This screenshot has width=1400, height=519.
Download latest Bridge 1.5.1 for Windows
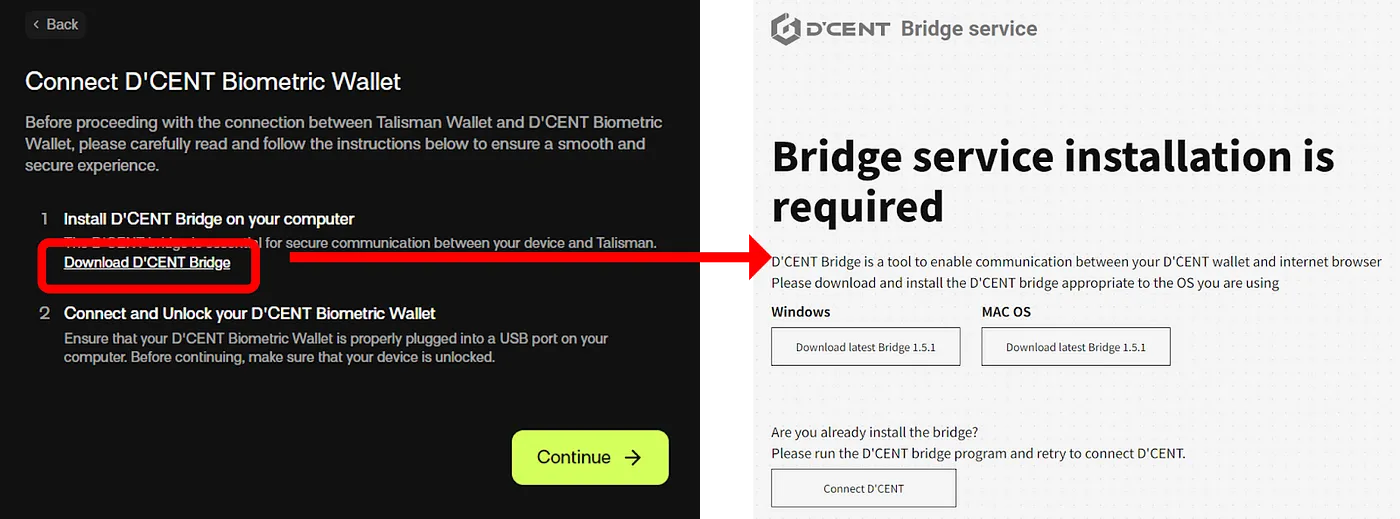866,347
